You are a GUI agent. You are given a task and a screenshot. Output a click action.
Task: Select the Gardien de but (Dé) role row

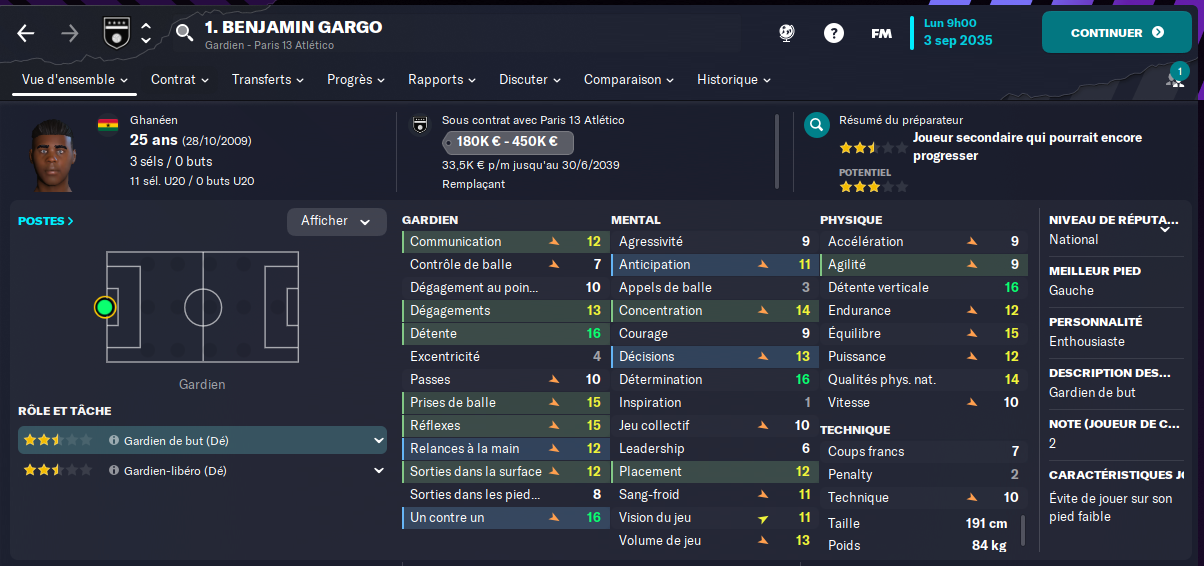[202, 440]
